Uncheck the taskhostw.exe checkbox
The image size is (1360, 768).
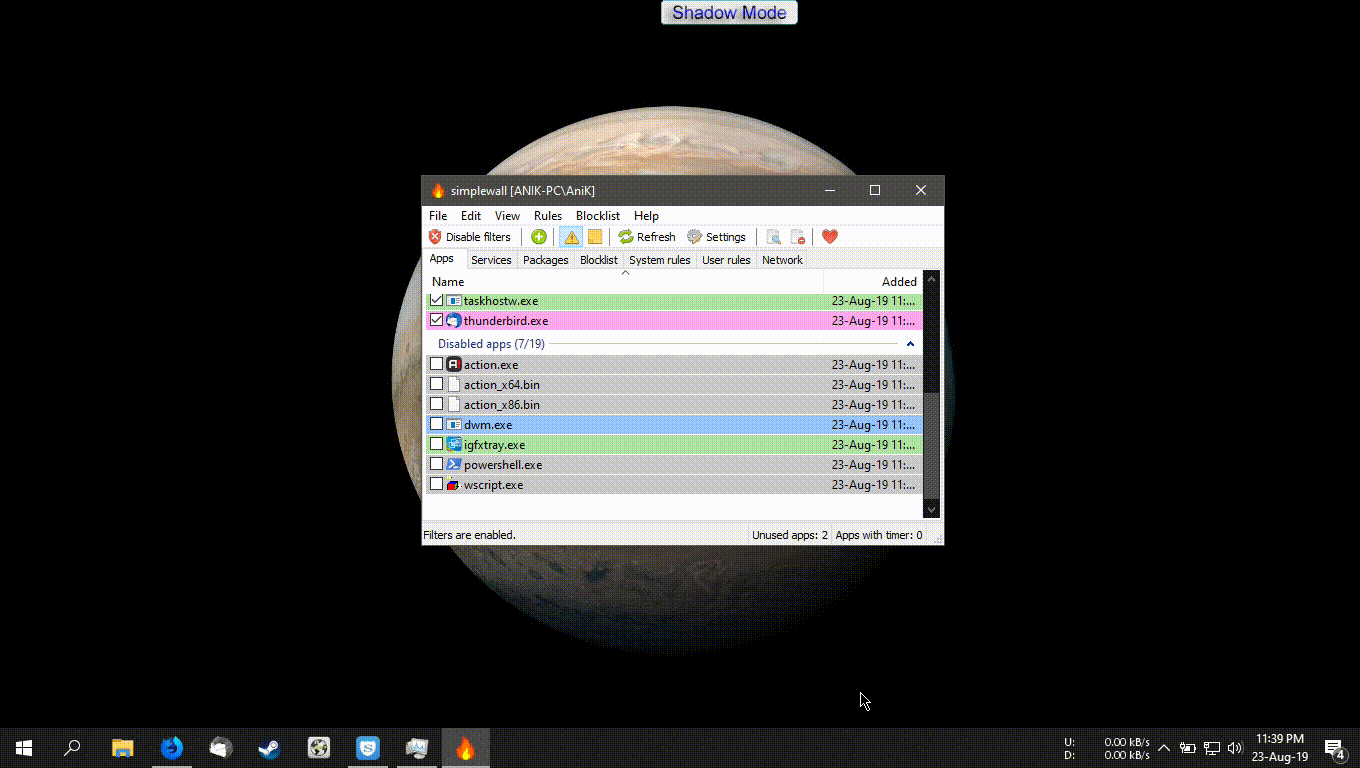pyautogui.click(x=436, y=301)
